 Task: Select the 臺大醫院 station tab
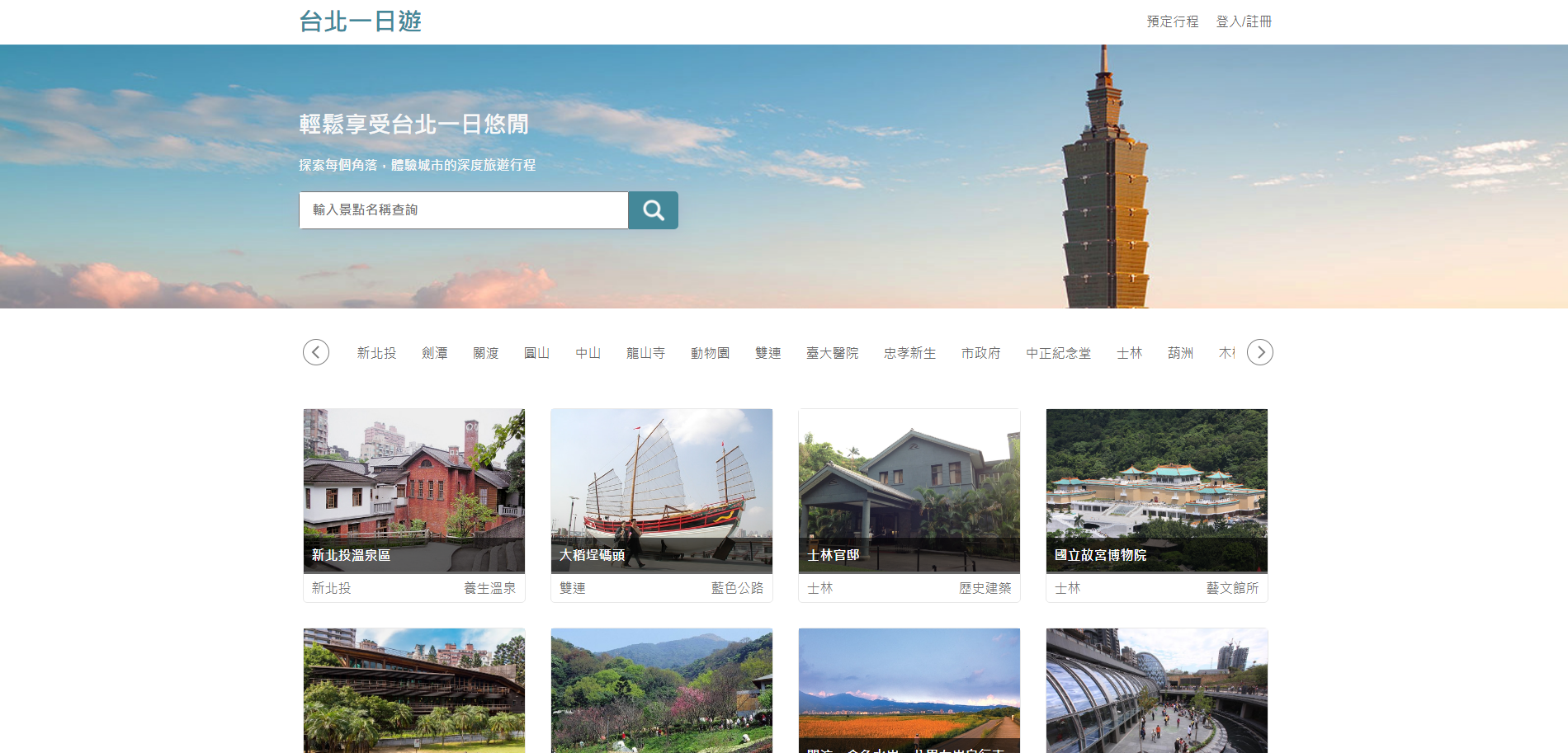(833, 353)
